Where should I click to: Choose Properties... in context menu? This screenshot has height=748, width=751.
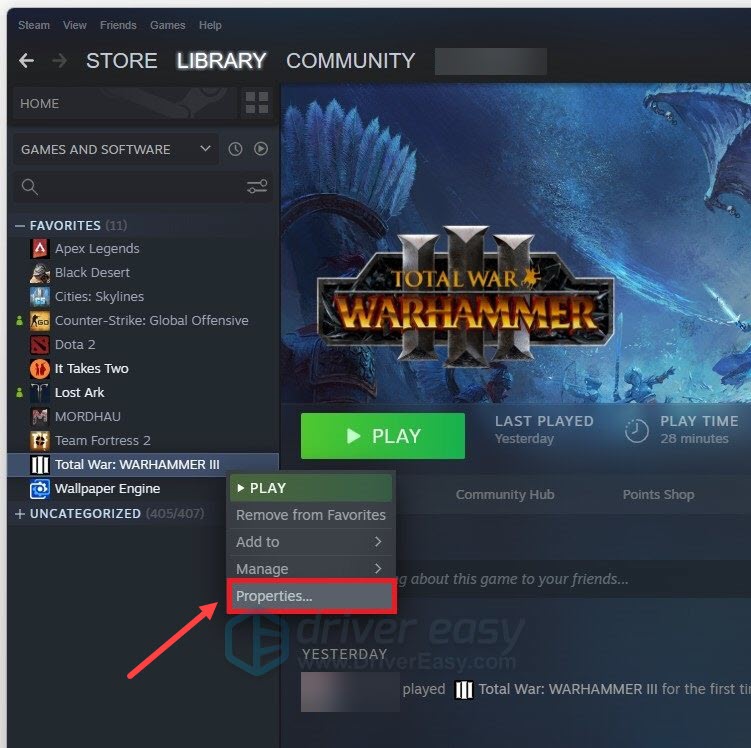point(311,596)
